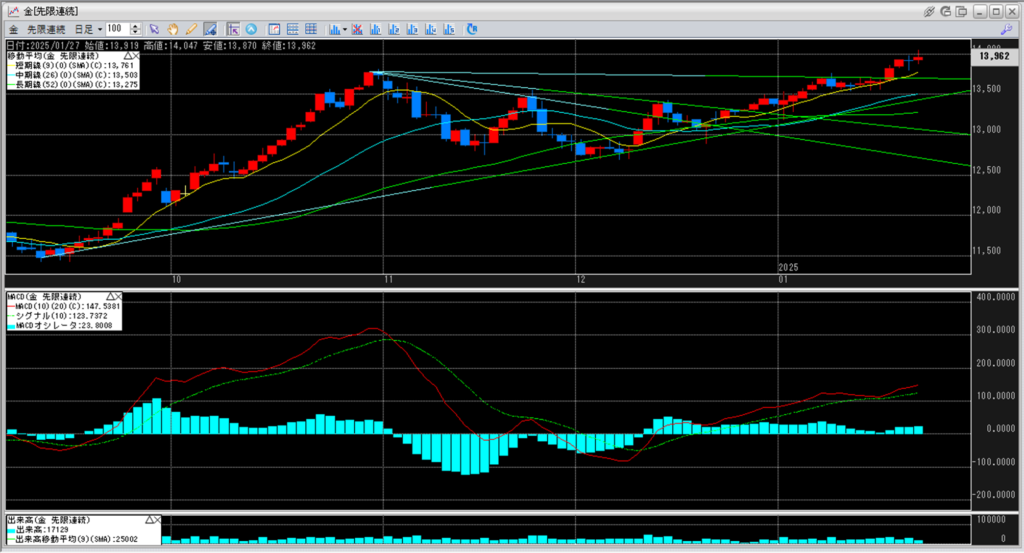The height and width of the screenshot is (553, 1024).
Task: Select the arrow pointer tool
Action: click(x=154, y=29)
